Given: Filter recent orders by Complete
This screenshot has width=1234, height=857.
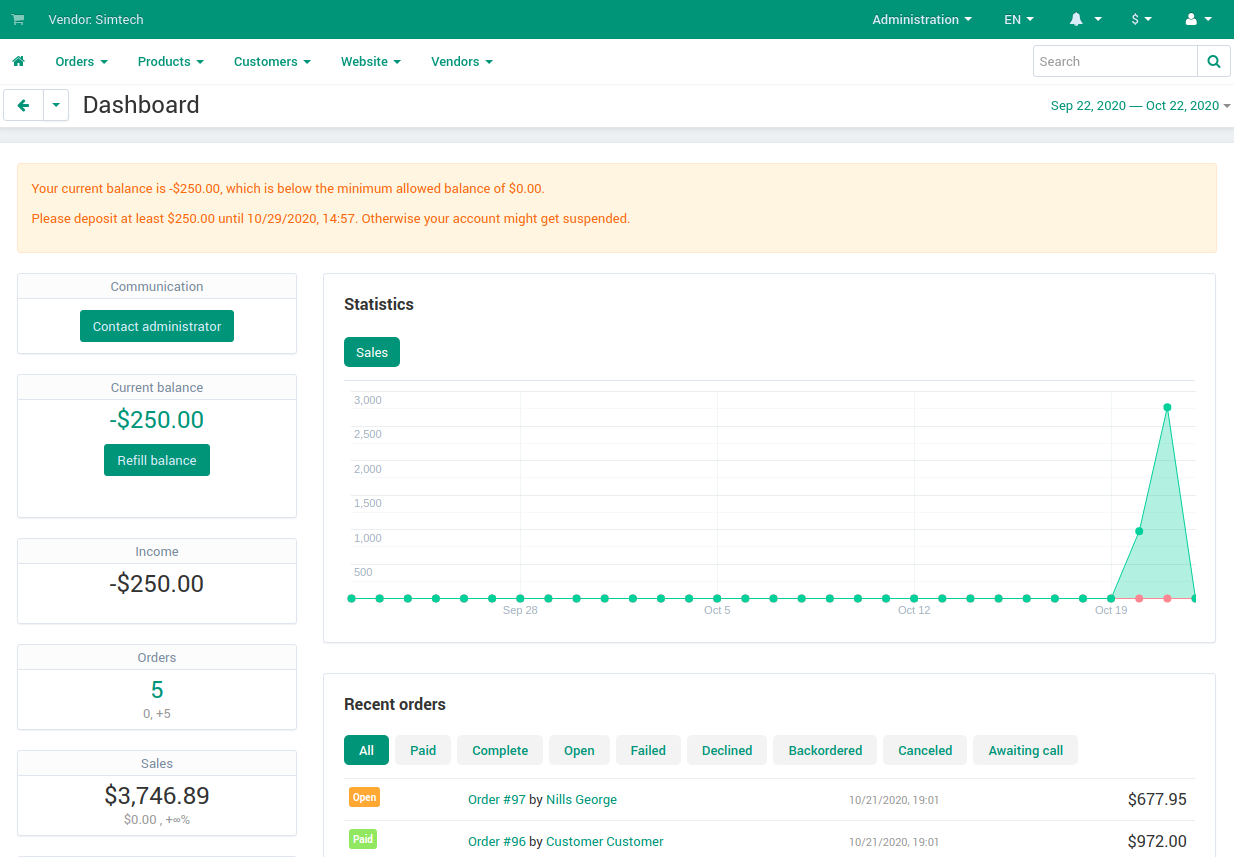Looking at the screenshot, I should tap(500, 750).
